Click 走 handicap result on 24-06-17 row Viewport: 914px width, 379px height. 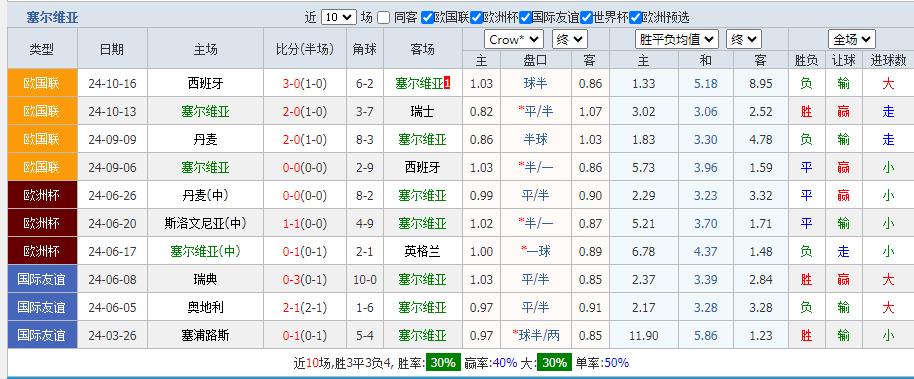click(x=843, y=251)
